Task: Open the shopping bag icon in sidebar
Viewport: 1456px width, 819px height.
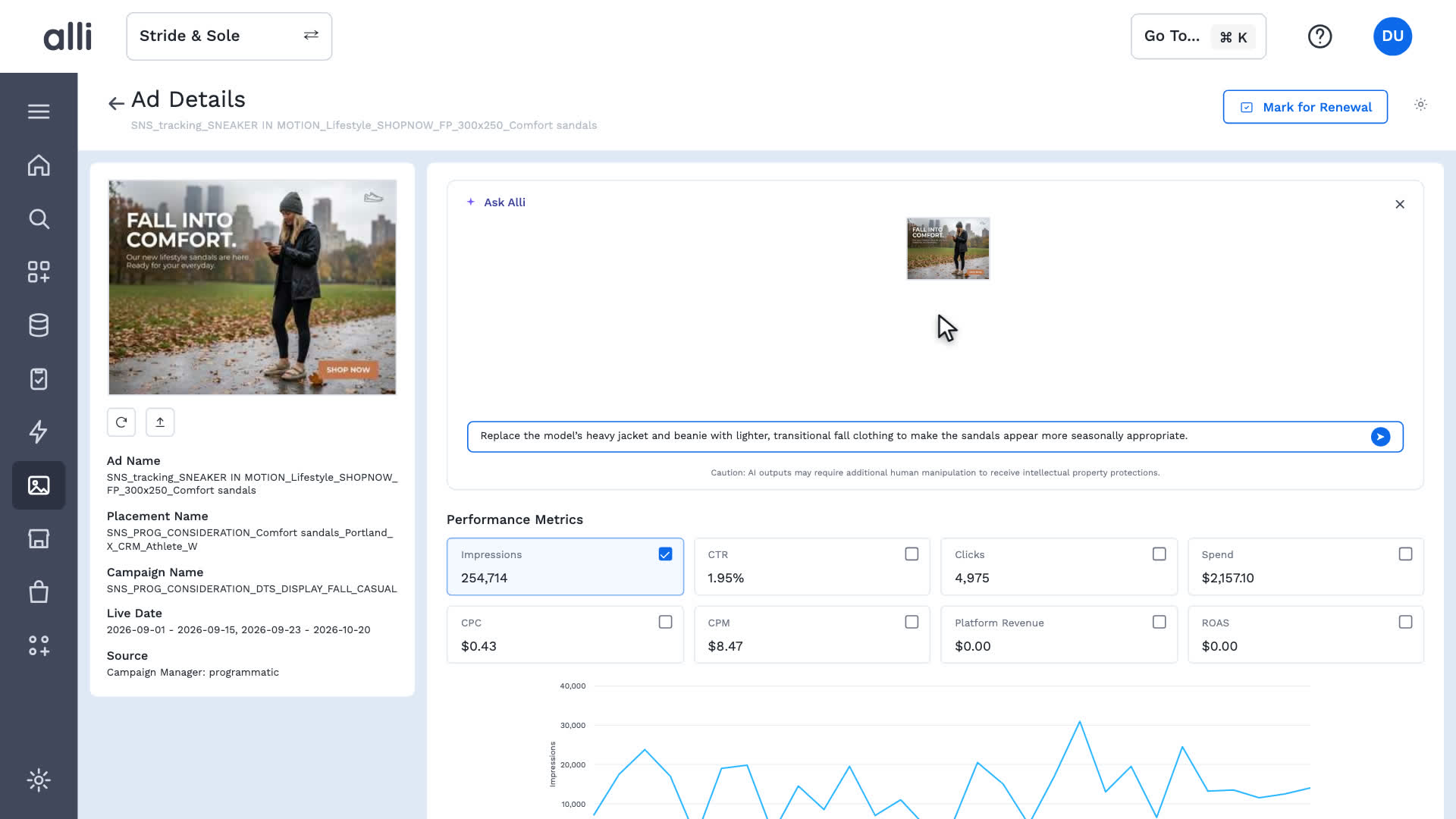Action: point(39,591)
